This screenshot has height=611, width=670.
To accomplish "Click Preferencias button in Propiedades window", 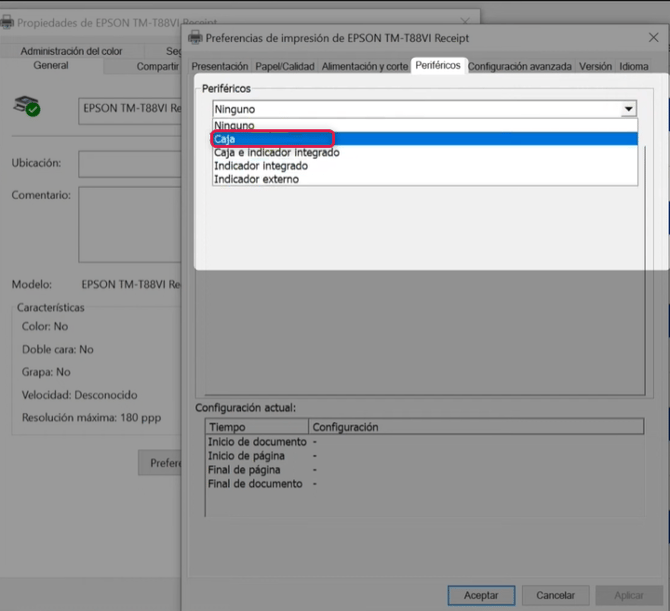I will pyautogui.click(x=160, y=463).
